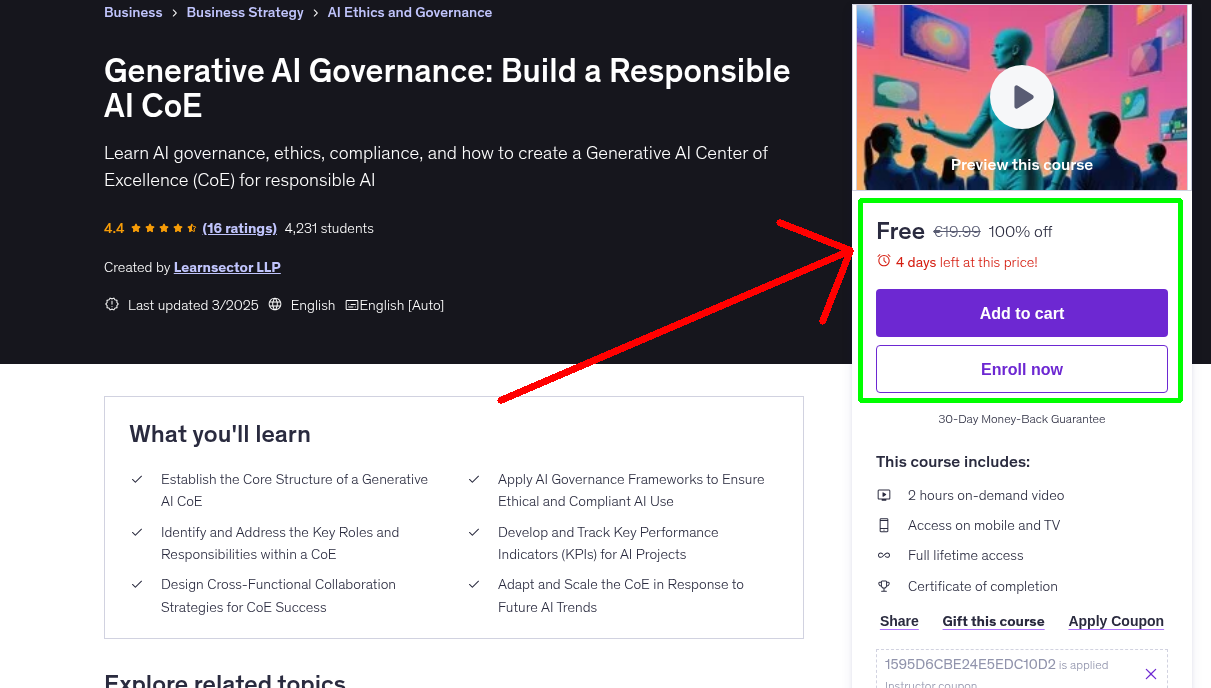
Task: Play the course preview video
Action: tap(1021, 96)
